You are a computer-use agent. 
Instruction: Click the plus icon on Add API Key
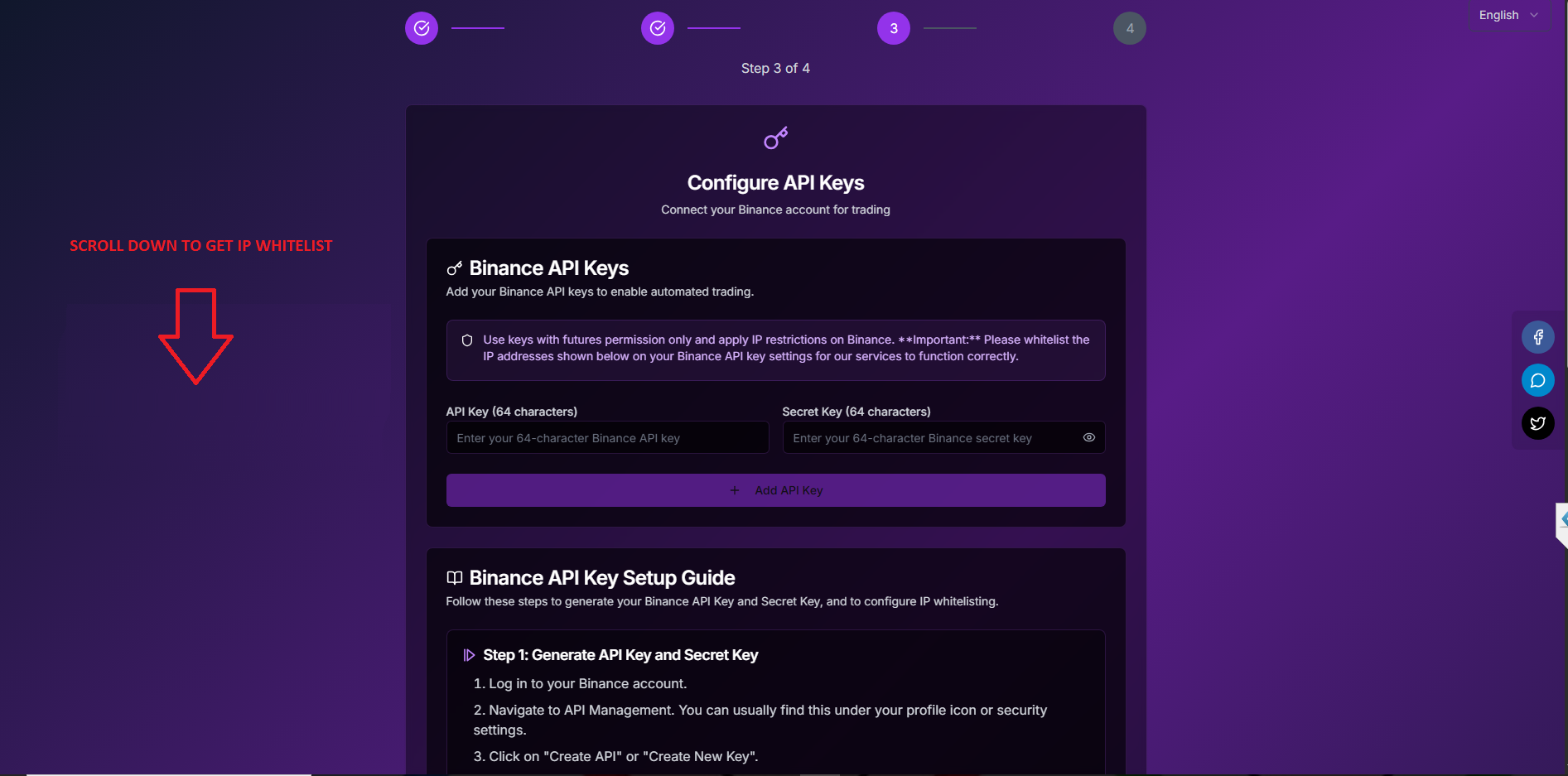tap(735, 490)
